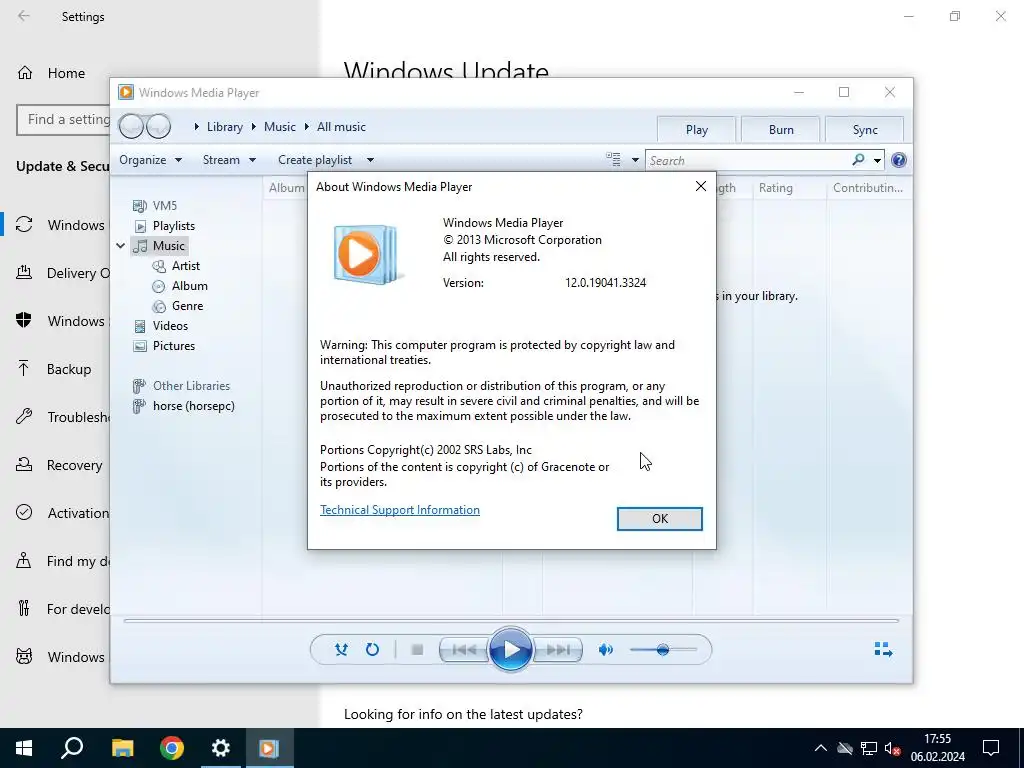This screenshot has height=768, width=1024.
Task: Mute the volume speaker icon
Action: tap(606, 649)
